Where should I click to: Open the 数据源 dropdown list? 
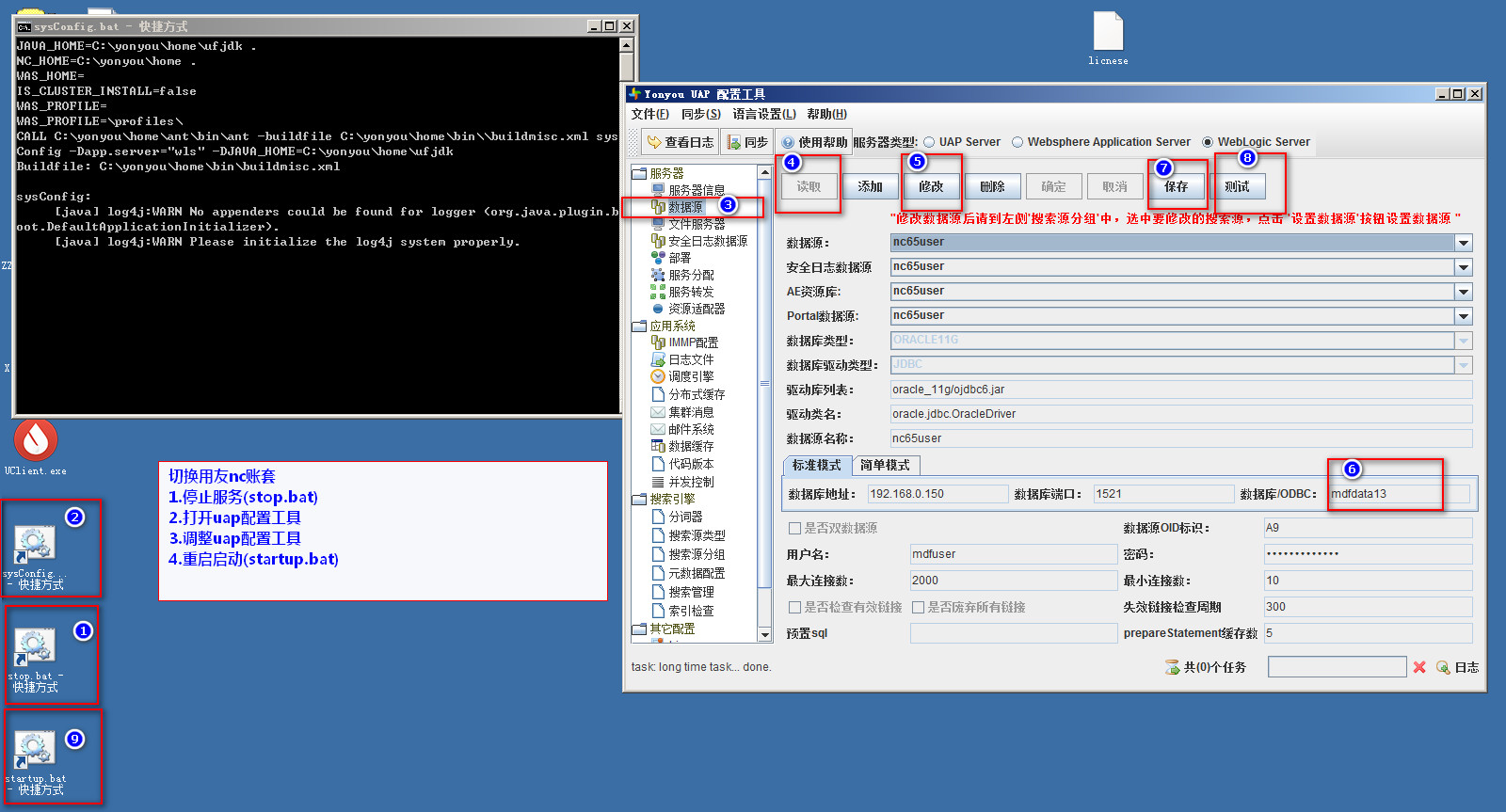pyautogui.click(x=1464, y=243)
